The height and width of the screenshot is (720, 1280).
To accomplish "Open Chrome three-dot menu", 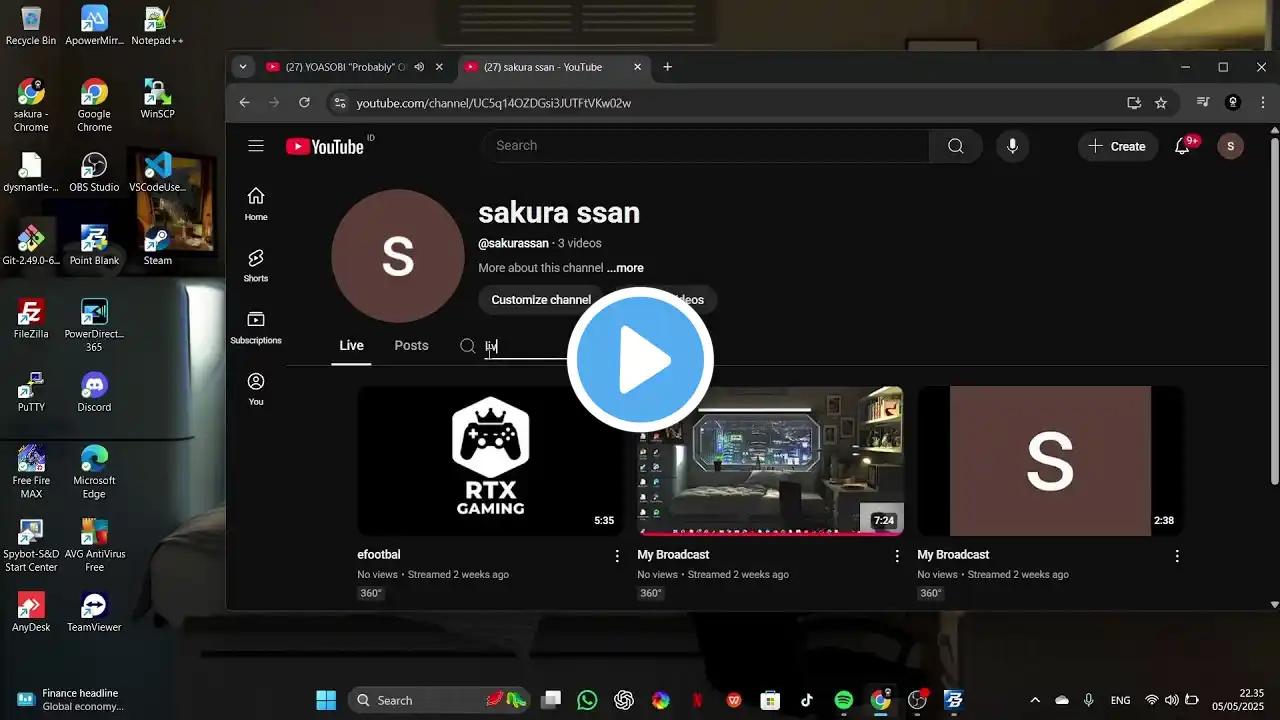I will 1263,102.
